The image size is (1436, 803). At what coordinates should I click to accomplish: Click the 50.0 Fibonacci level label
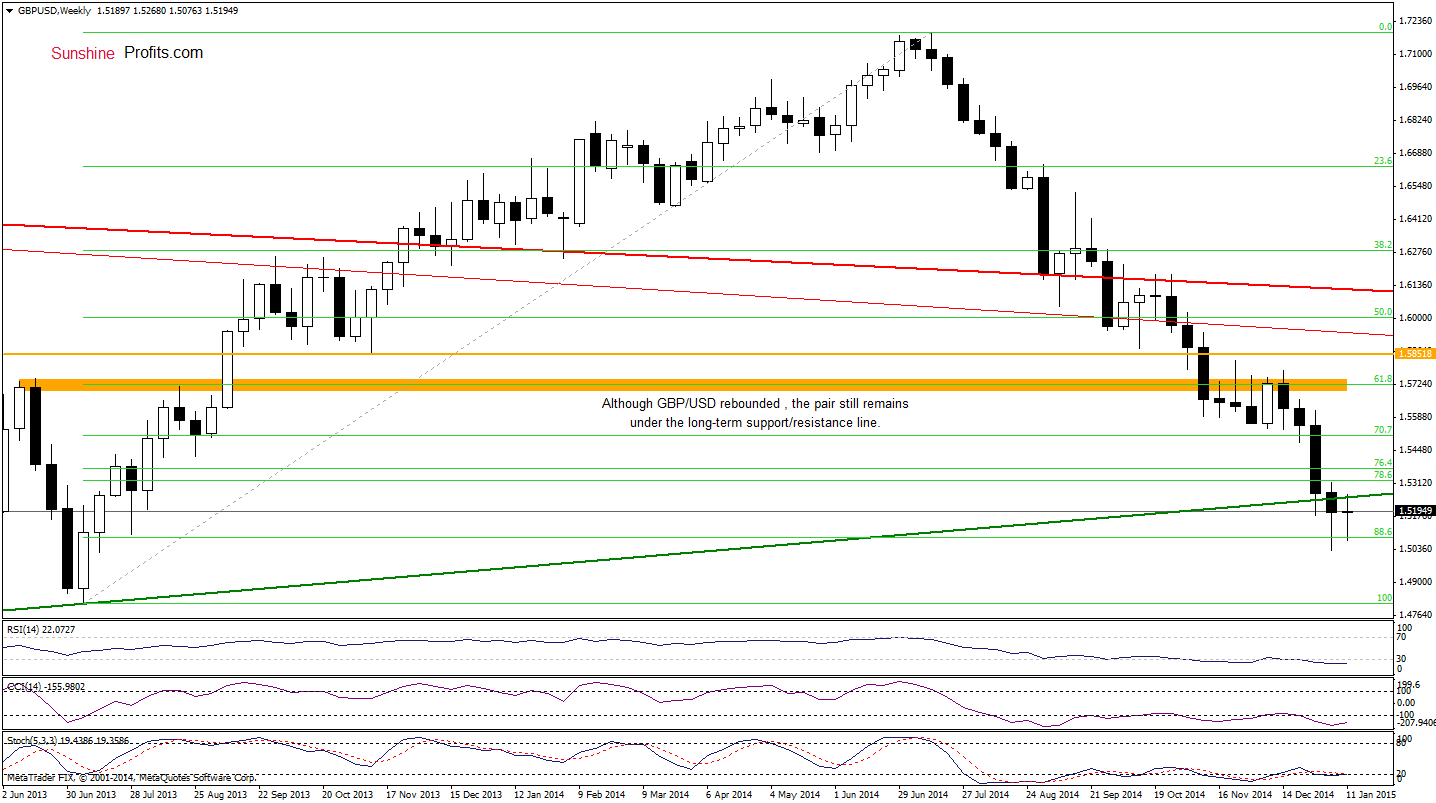click(1384, 312)
